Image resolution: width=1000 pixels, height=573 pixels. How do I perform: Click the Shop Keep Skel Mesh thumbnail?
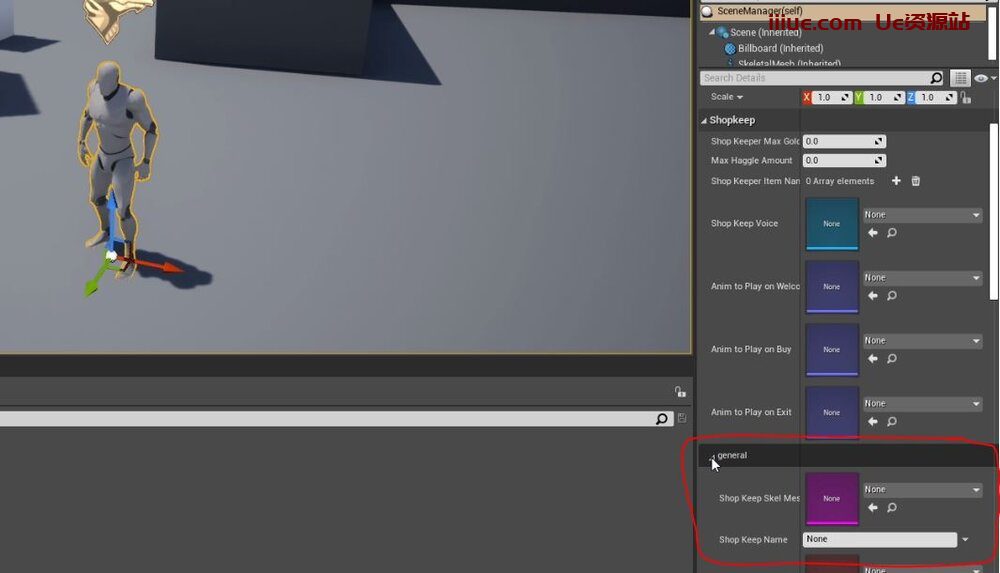[x=831, y=498]
